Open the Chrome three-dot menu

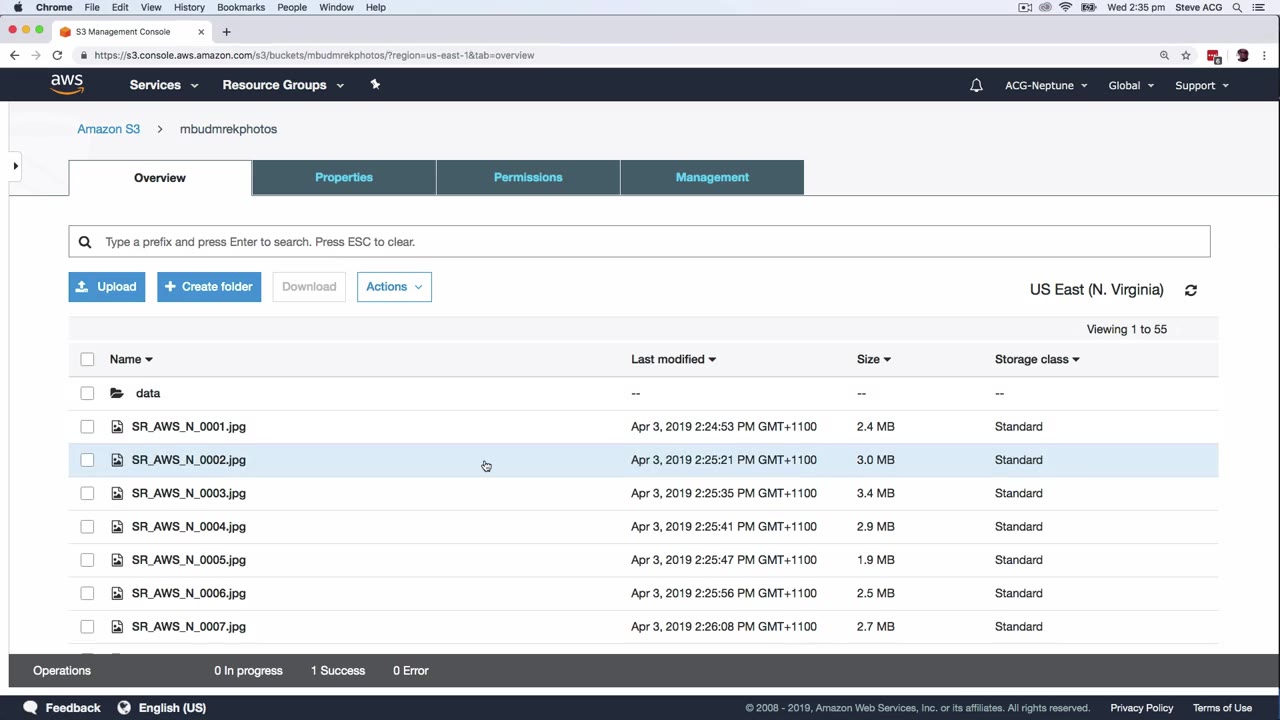1266,55
